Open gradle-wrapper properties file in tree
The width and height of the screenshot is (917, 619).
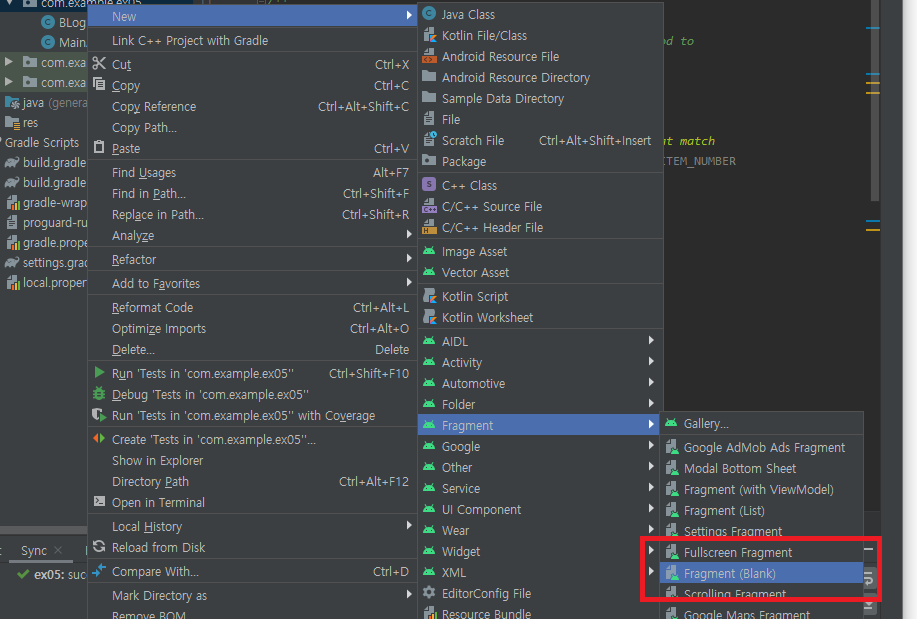47,202
